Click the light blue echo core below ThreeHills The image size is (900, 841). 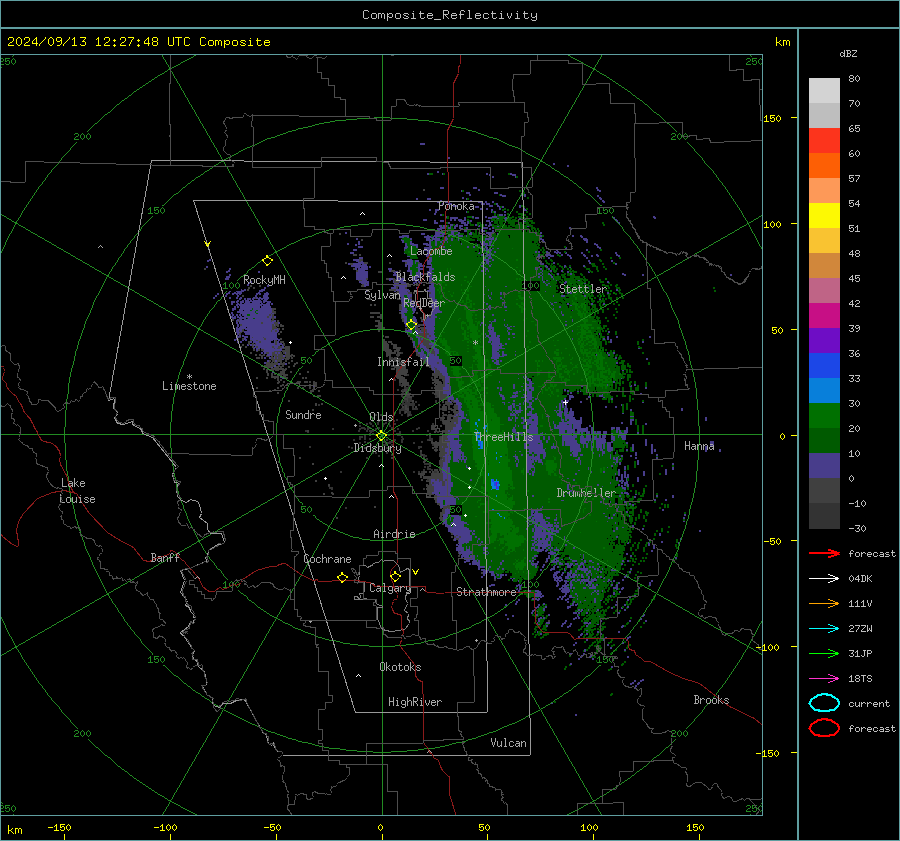click(x=495, y=484)
